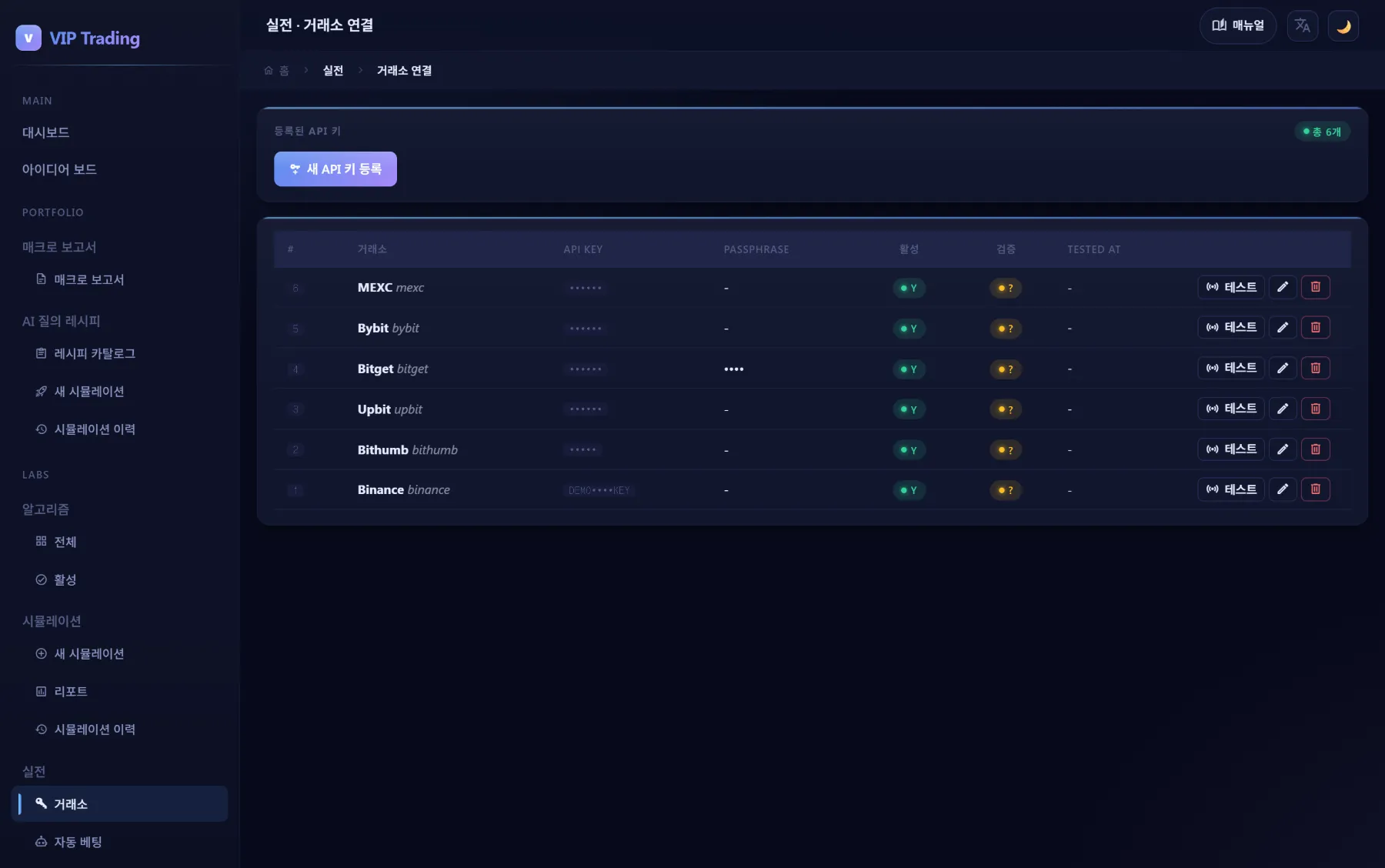Viewport: 1385px width, 868px height.
Task: Click the Binance verification ? badge
Action: (x=1006, y=490)
